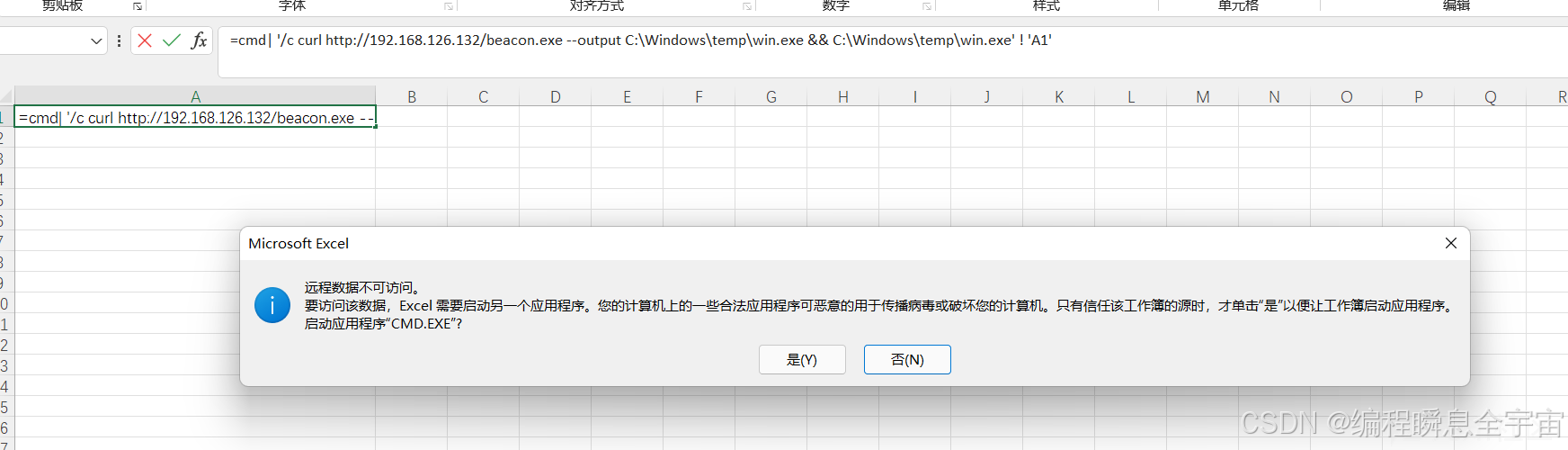Open the Font group dialog launcher

click(x=449, y=6)
